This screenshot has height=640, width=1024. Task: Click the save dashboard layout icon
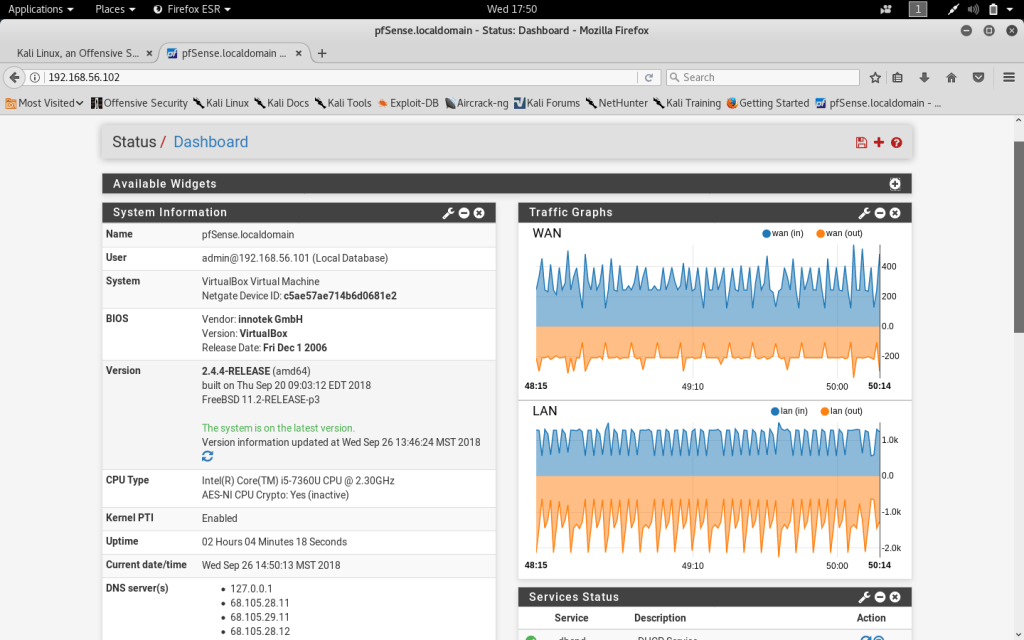861,143
